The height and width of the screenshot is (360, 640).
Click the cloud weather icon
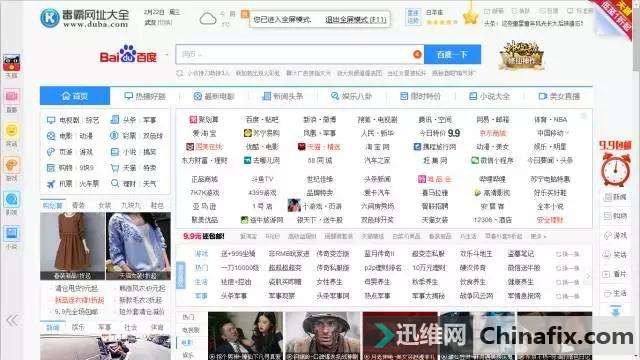tap(208, 19)
